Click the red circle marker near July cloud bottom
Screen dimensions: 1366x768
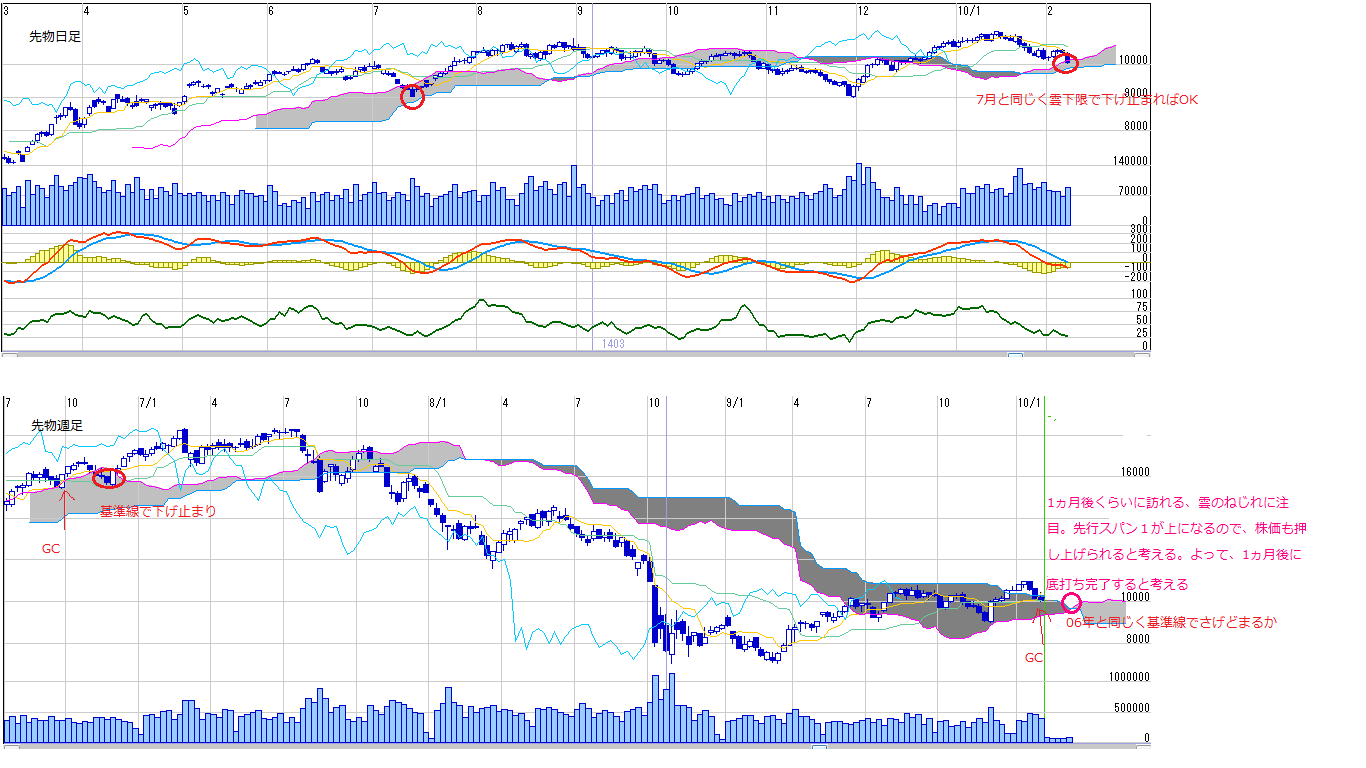pos(412,97)
